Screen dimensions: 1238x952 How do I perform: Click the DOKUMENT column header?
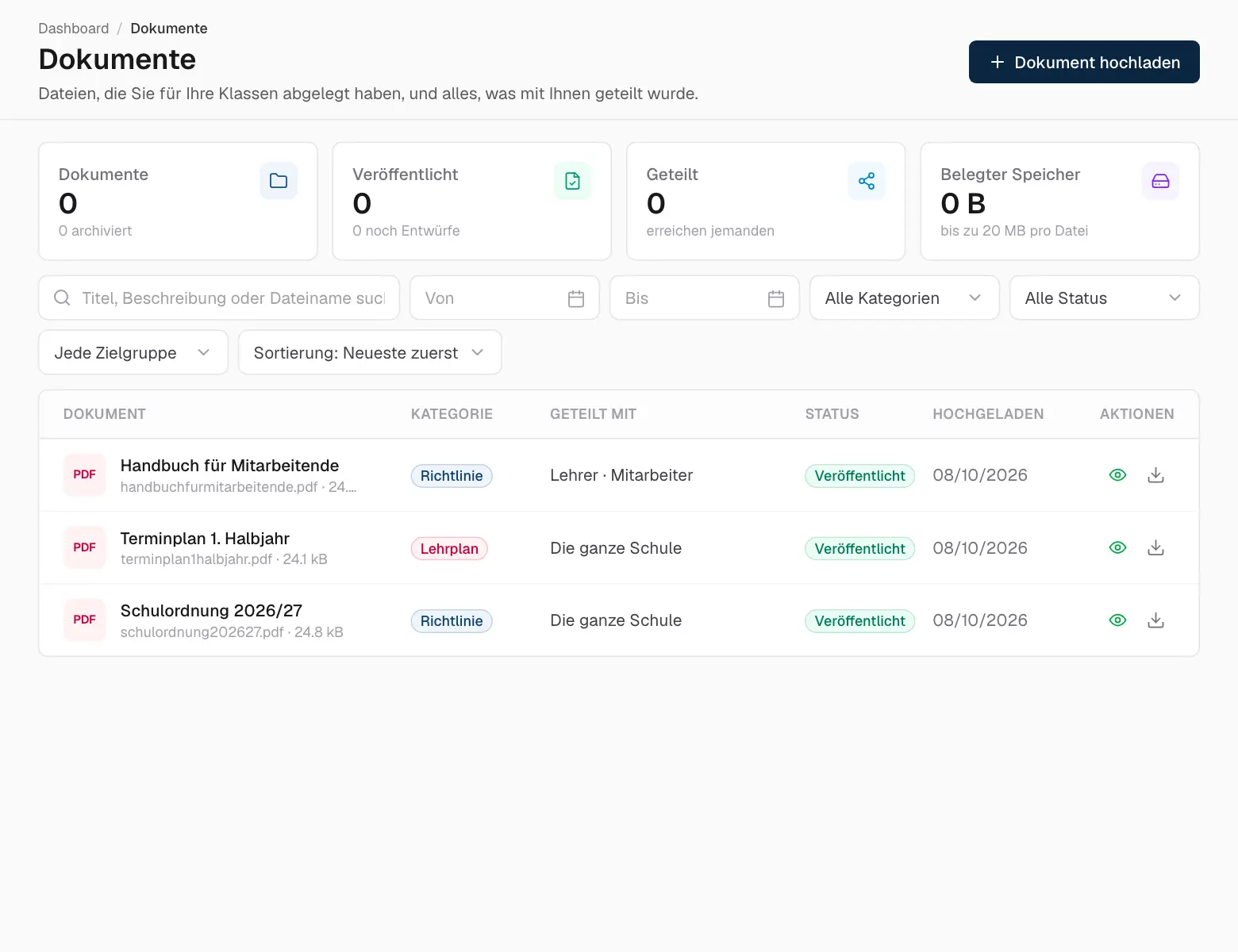pyautogui.click(x=105, y=414)
